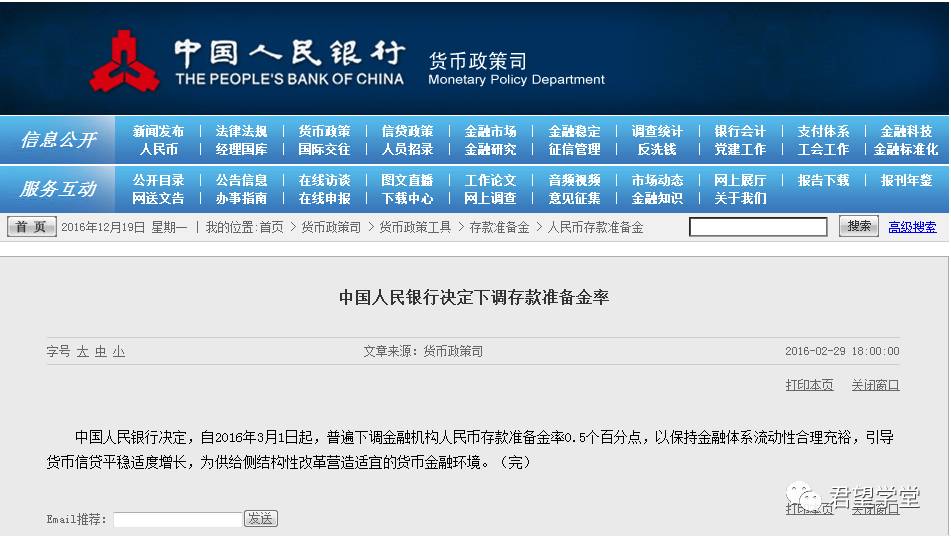Open 公告信息 link
Screen dimensions: 951x539
click(241, 181)
